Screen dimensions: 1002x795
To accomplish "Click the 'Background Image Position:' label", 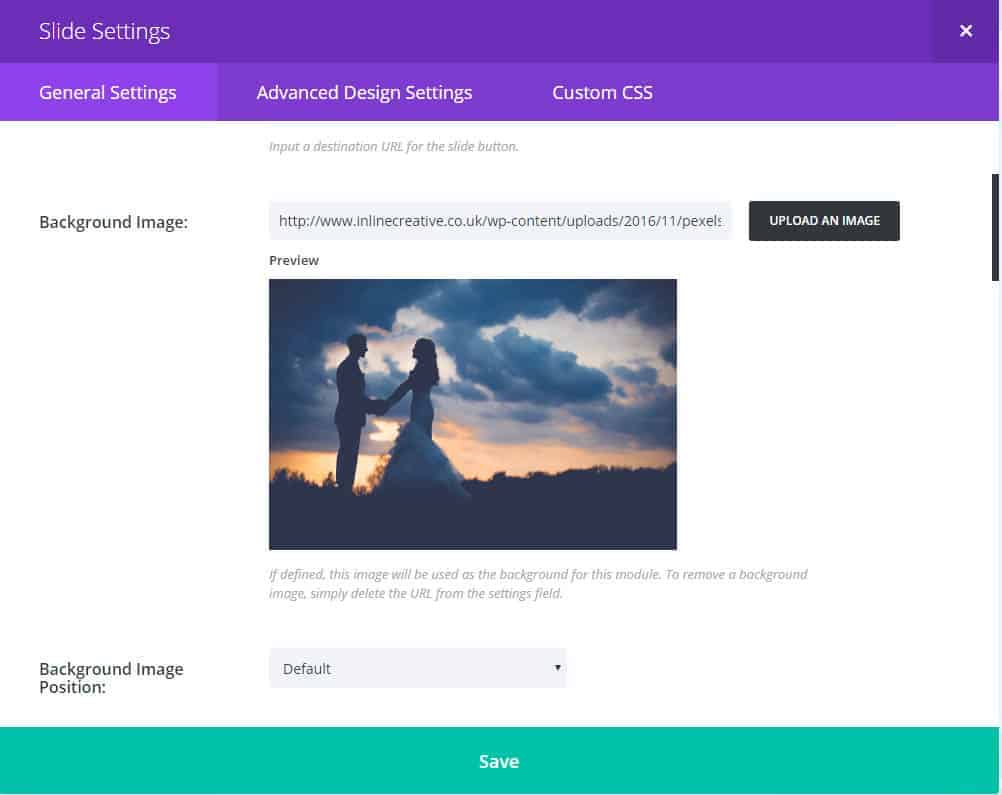I will 111,677.
